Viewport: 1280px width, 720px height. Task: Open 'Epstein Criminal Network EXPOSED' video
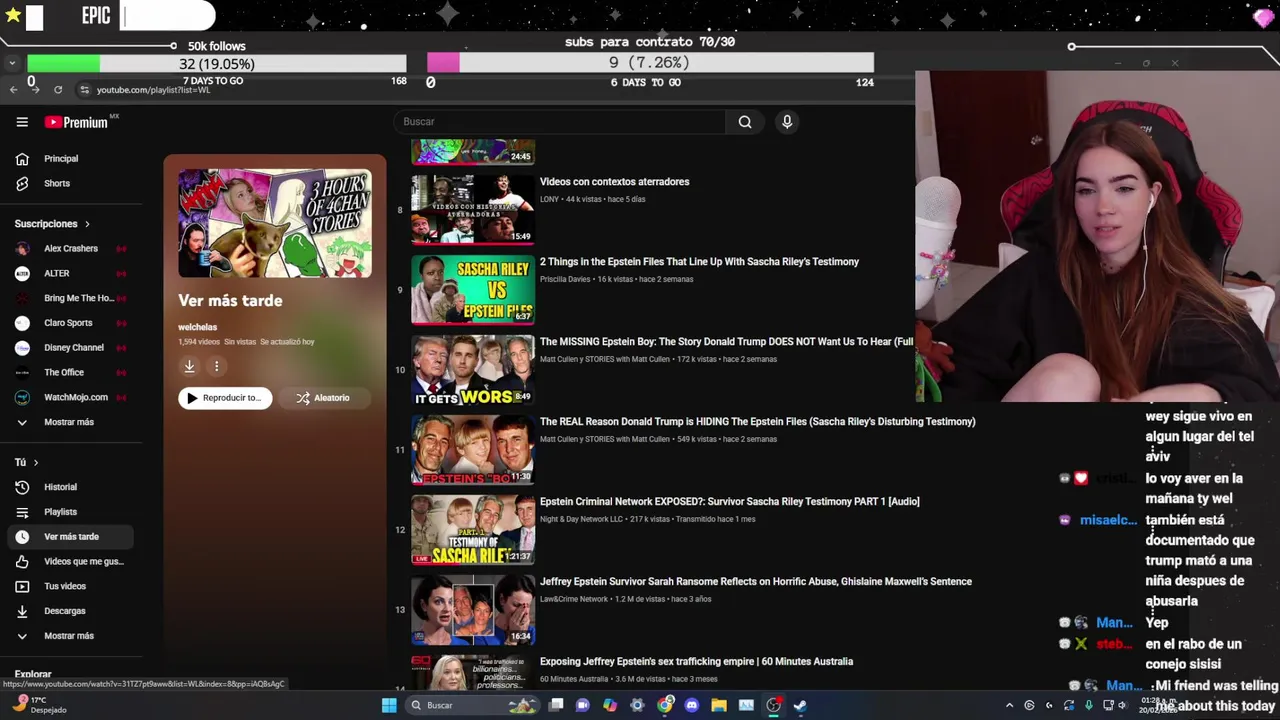729,502
